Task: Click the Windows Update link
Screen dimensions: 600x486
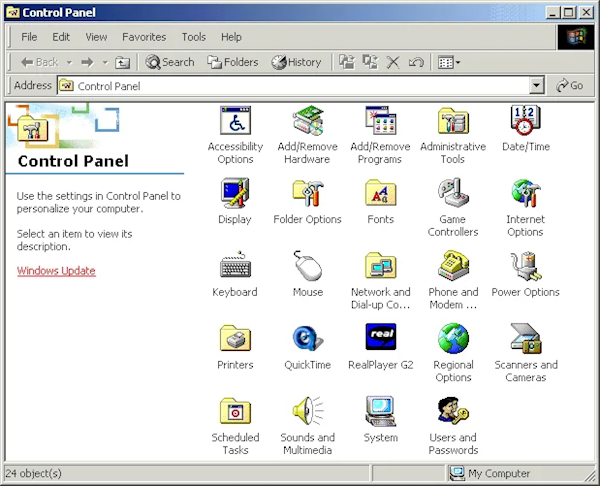Action: (x=56, y=271)
